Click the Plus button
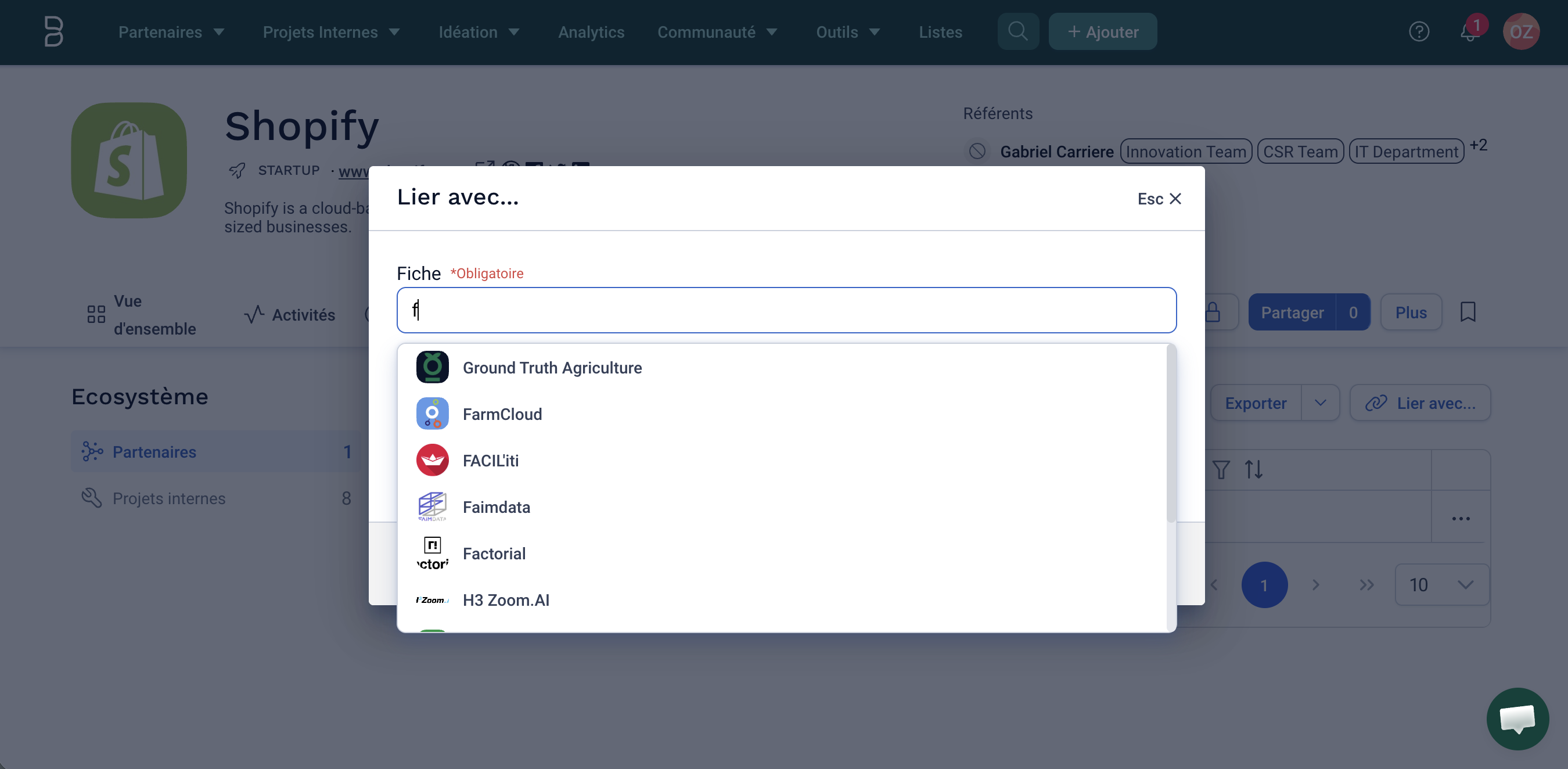This screenshot has width=1568, height=769. point(1411,312)
